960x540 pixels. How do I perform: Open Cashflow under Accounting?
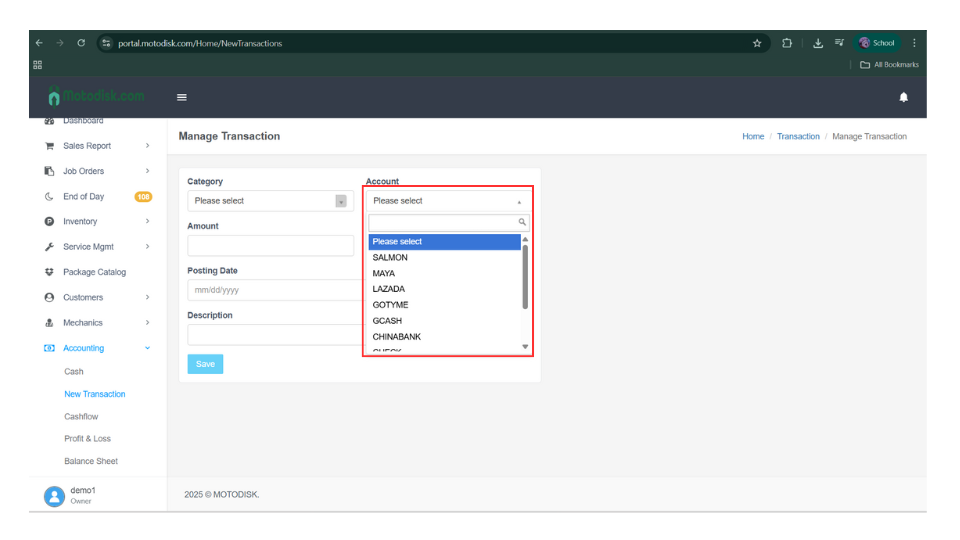click(x=81, y=416)
